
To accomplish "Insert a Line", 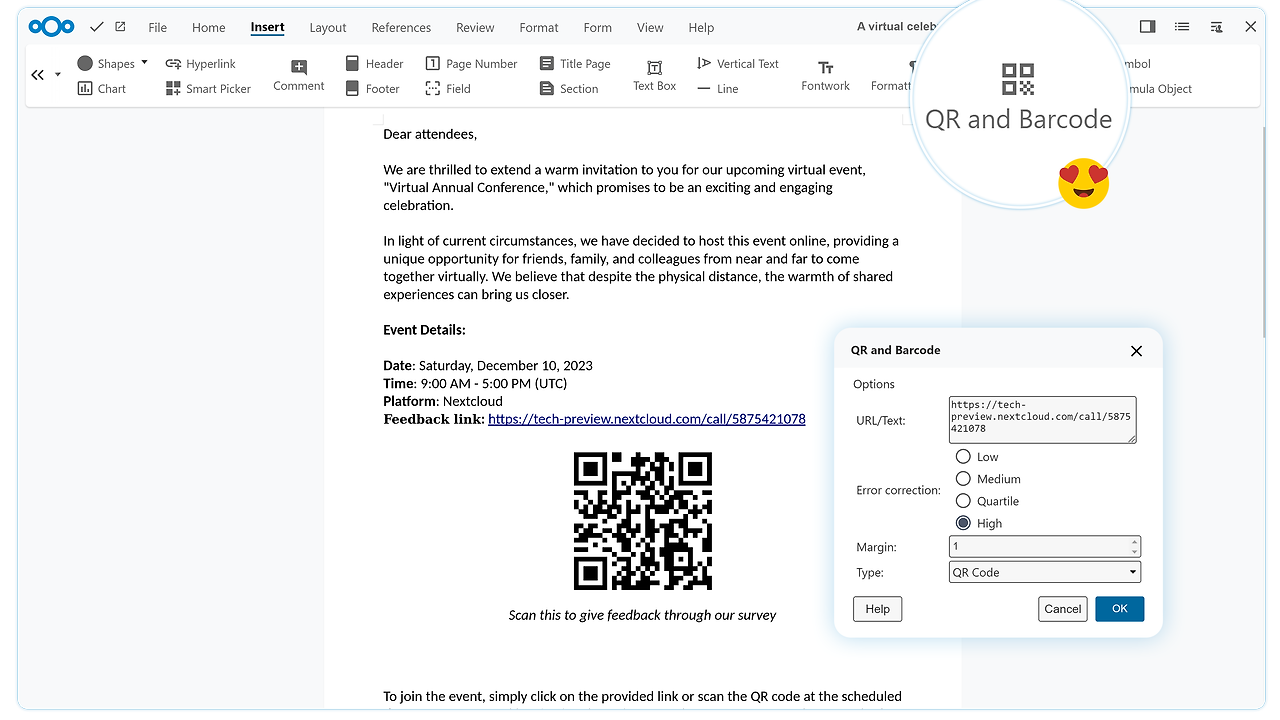I will pyautogui.click(x=718, y=88).
